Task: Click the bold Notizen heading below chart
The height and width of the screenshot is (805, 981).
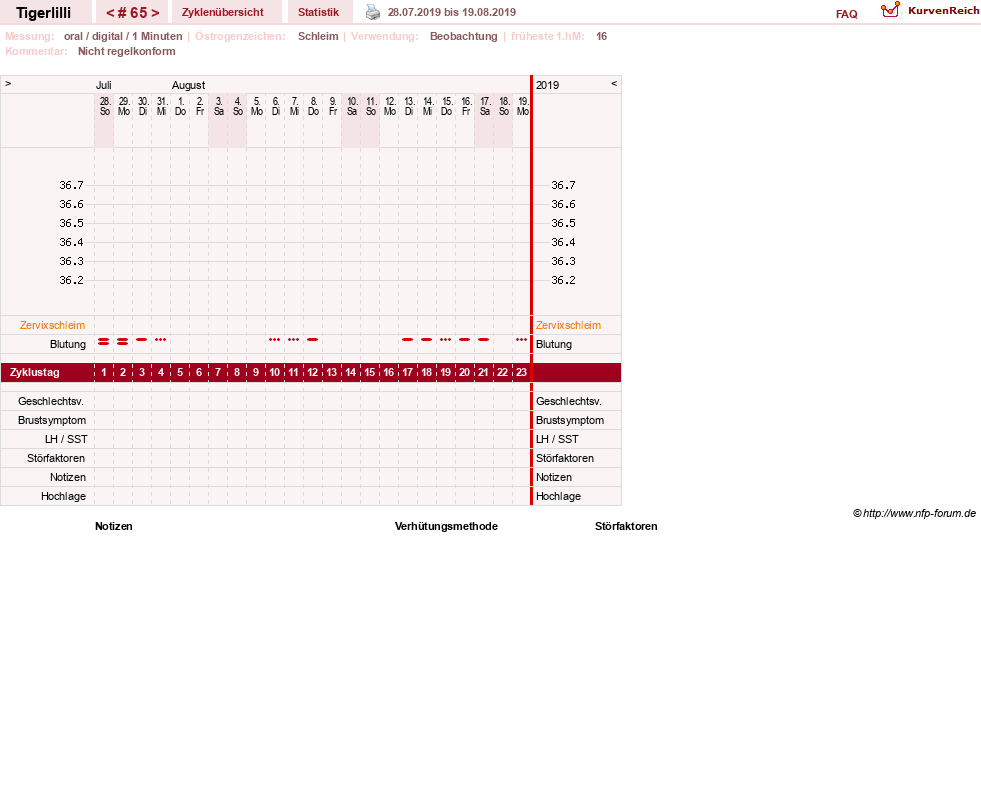Action: pyautogui.click(x=114, y=526)
